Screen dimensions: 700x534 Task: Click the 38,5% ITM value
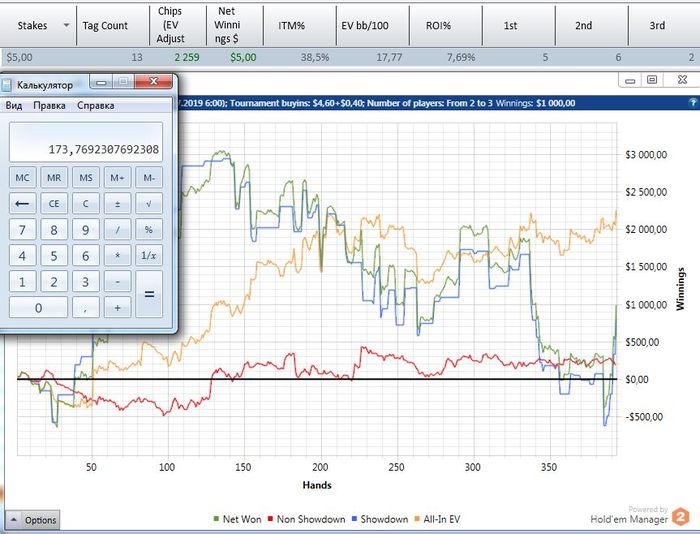pos(315,58)
